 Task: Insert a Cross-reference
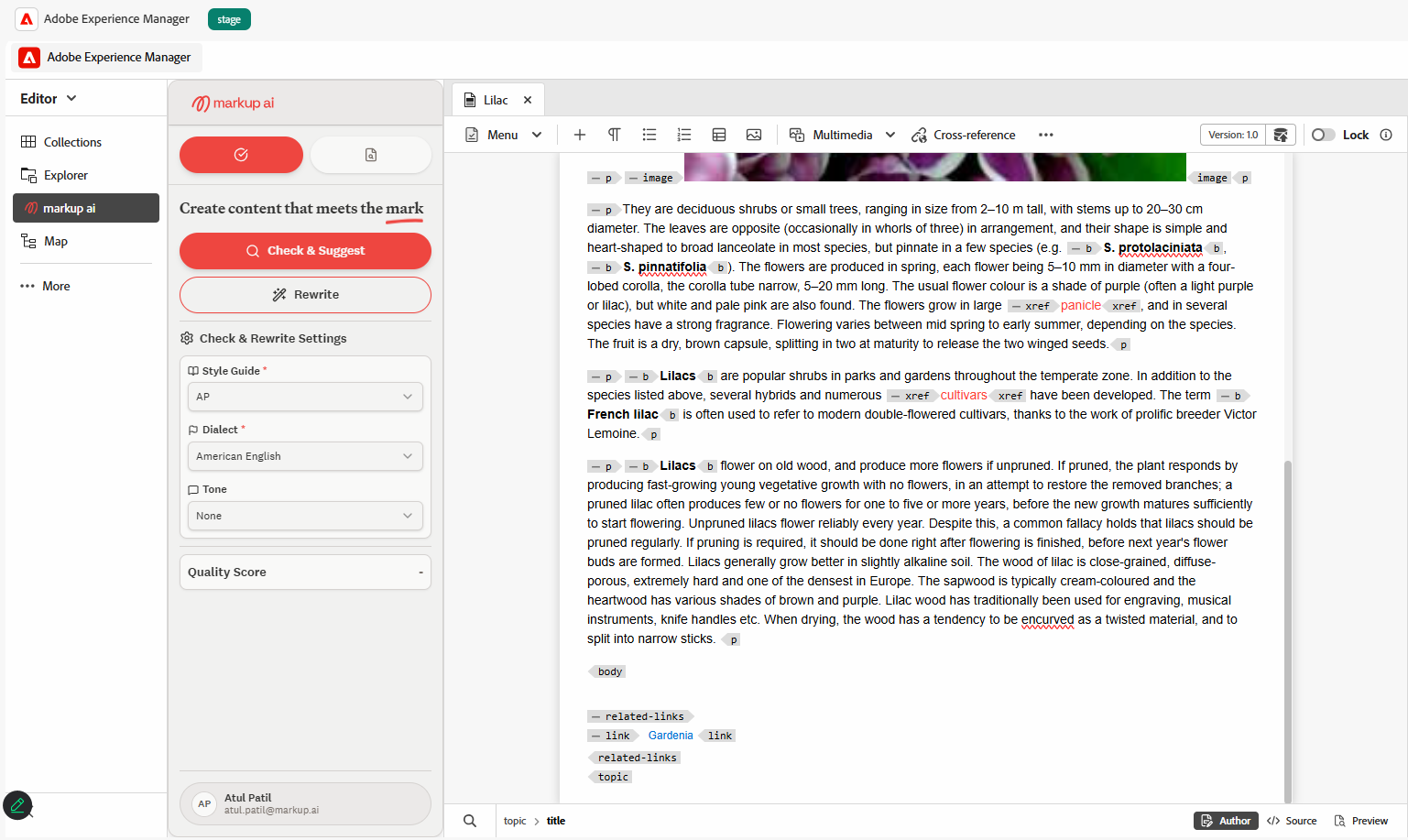(x=964, y=135)
